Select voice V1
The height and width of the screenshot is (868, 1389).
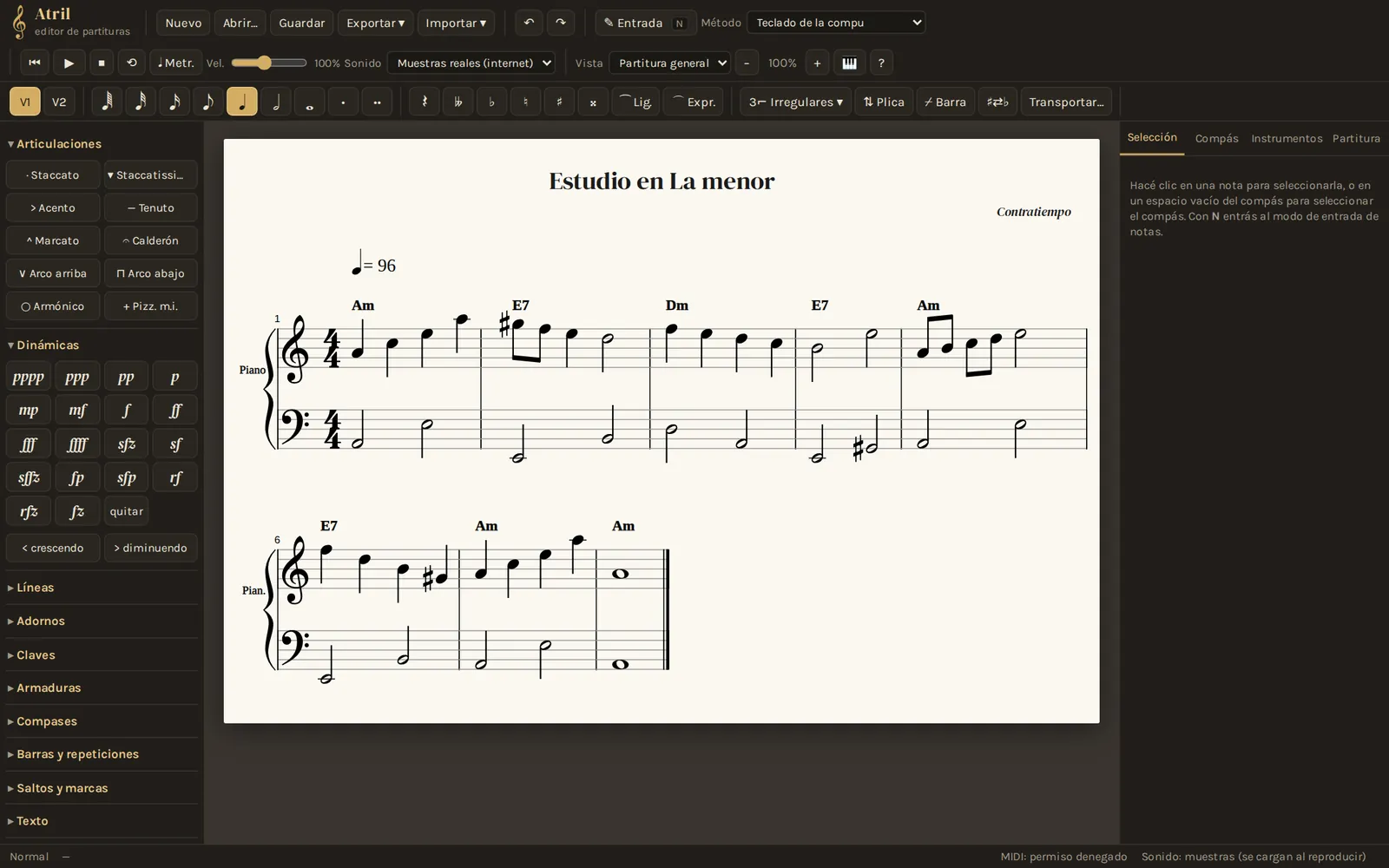tap(25, 102)
